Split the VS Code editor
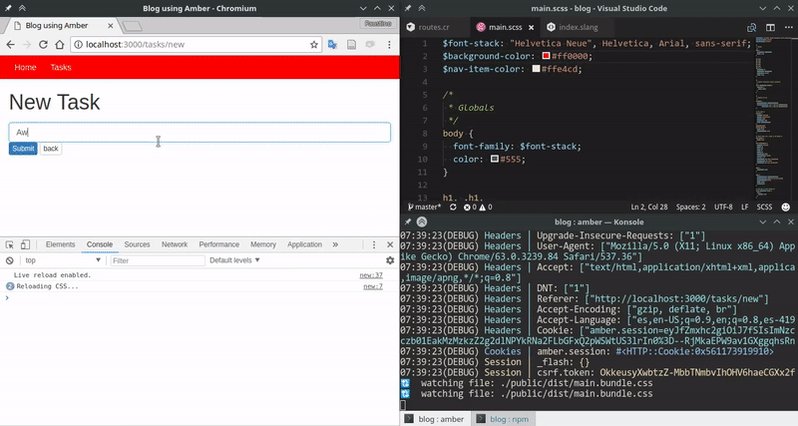 coord(771,27)
